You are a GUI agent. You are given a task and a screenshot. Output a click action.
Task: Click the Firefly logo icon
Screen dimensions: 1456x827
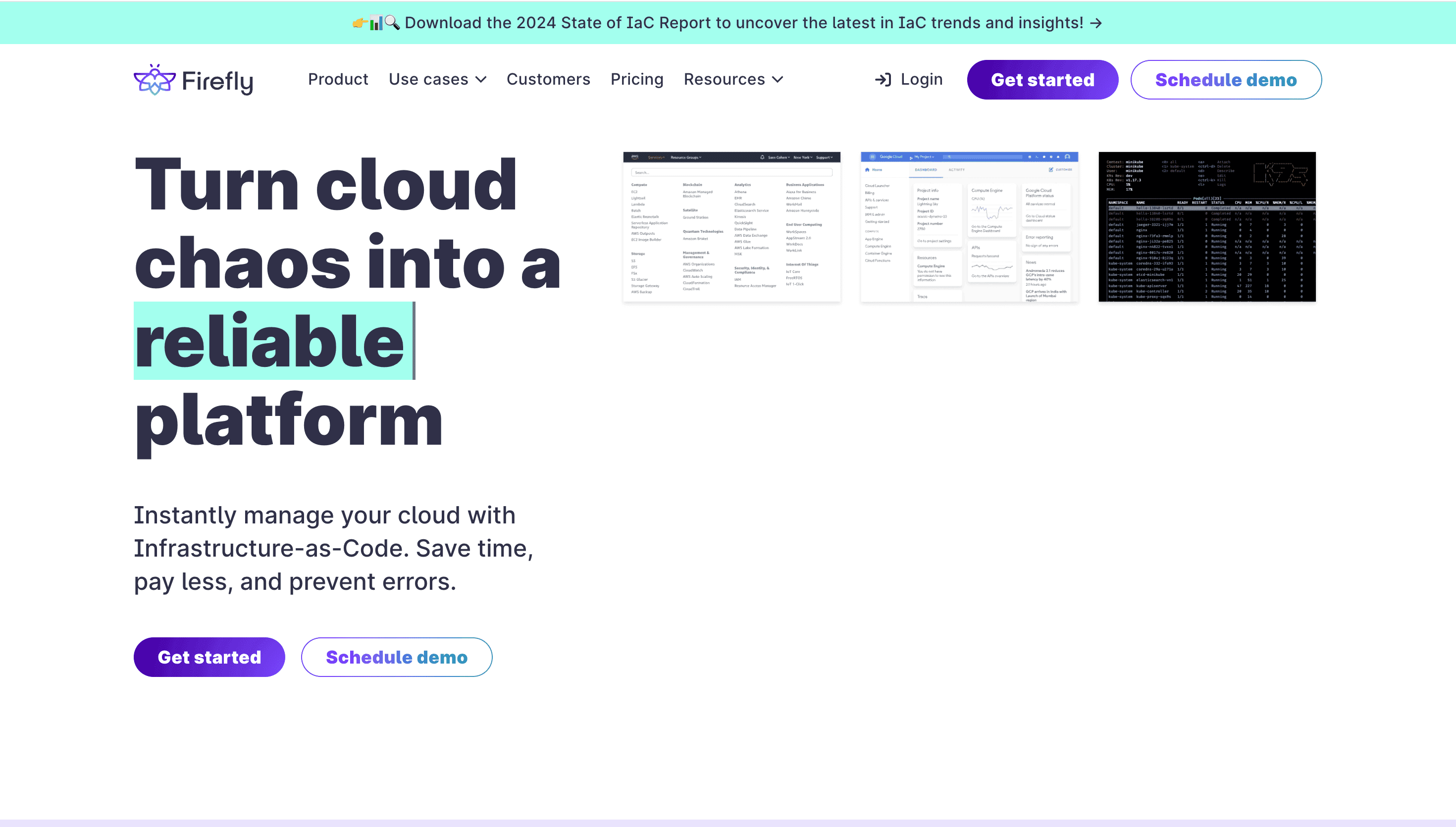click(x=154, y=80)
